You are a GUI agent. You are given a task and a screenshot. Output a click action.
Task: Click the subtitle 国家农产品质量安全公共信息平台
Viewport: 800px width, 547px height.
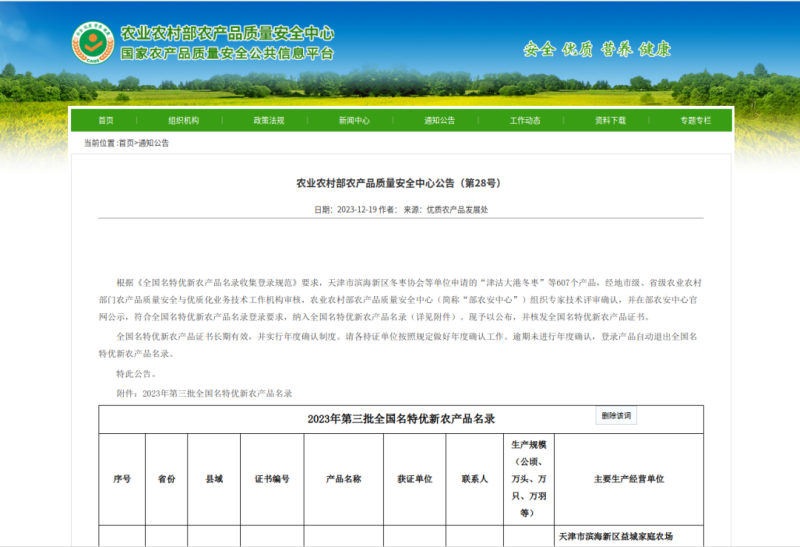point(228,53)
